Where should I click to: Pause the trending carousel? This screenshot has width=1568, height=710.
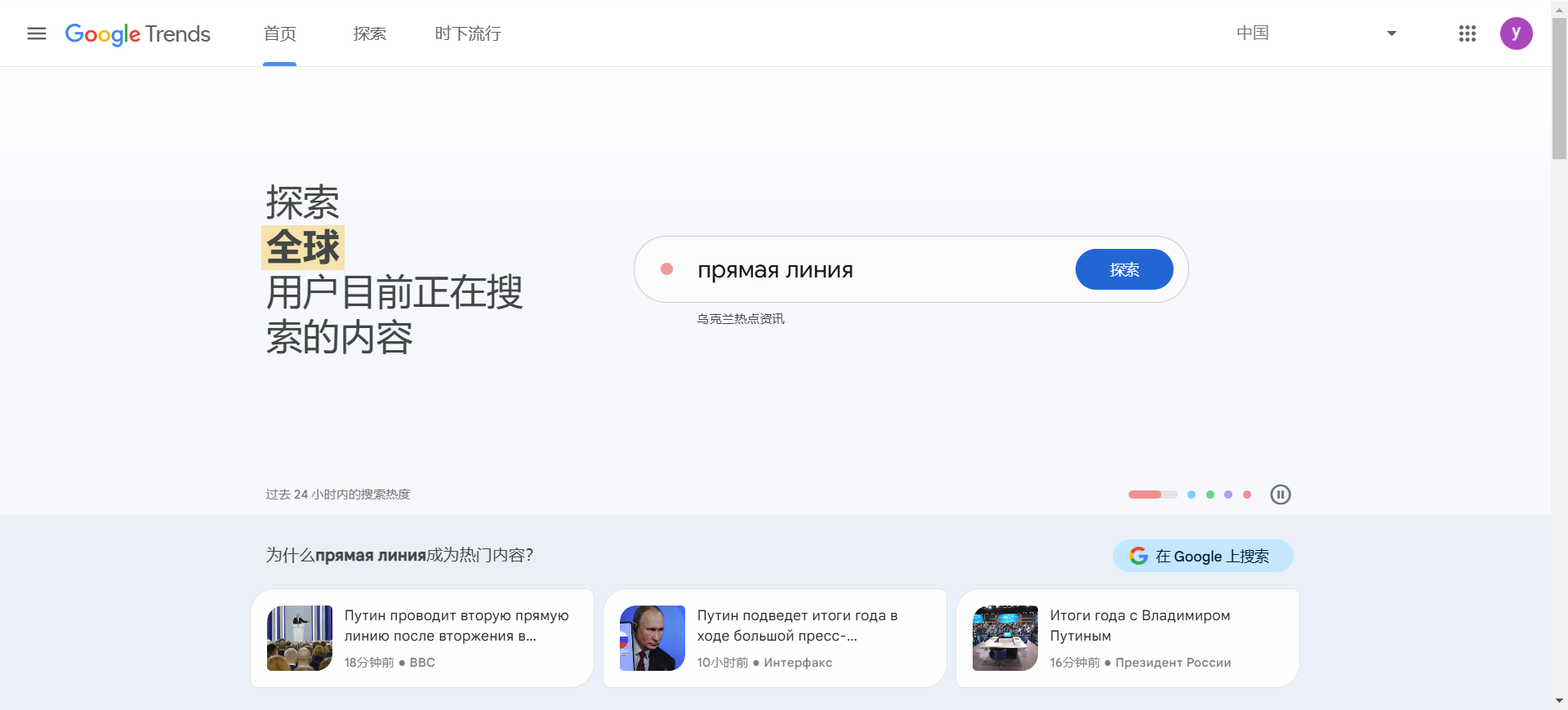(1281, 495)
